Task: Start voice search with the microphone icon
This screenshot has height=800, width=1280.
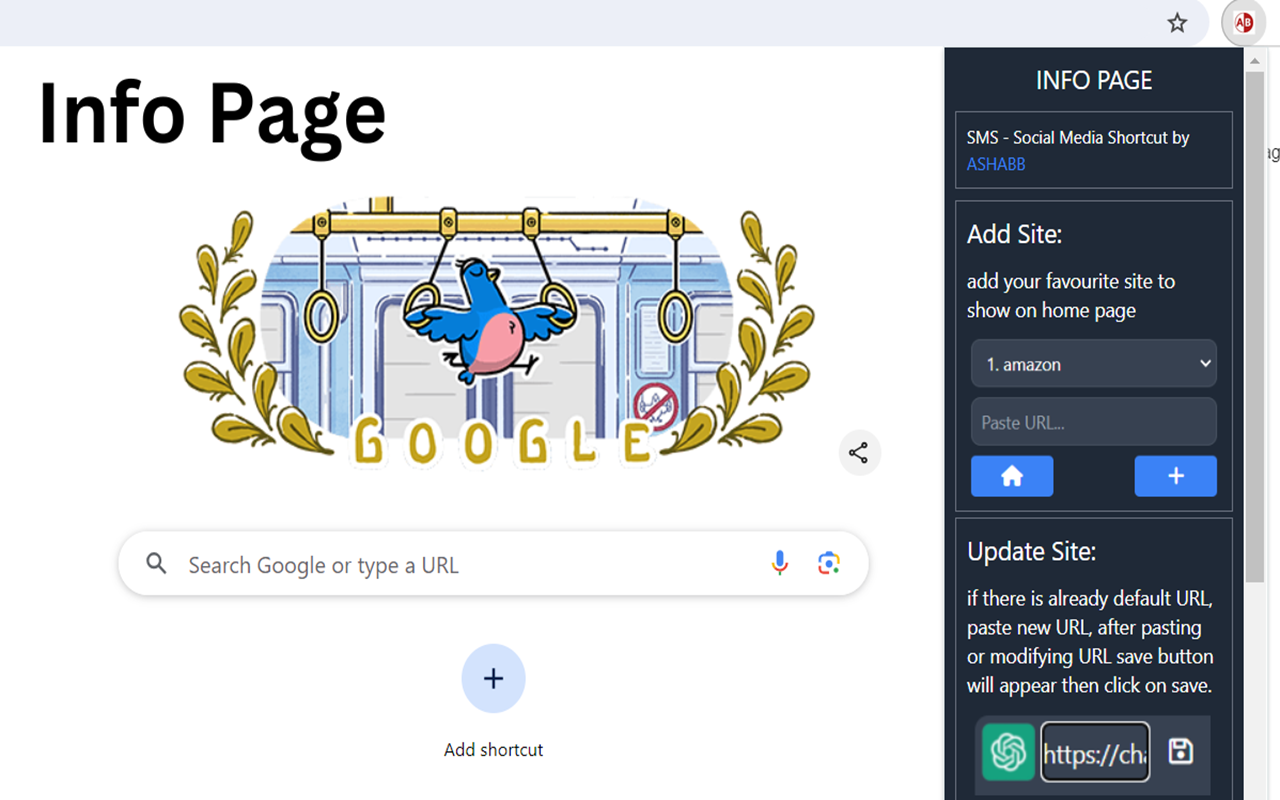Action: point(780,563)
